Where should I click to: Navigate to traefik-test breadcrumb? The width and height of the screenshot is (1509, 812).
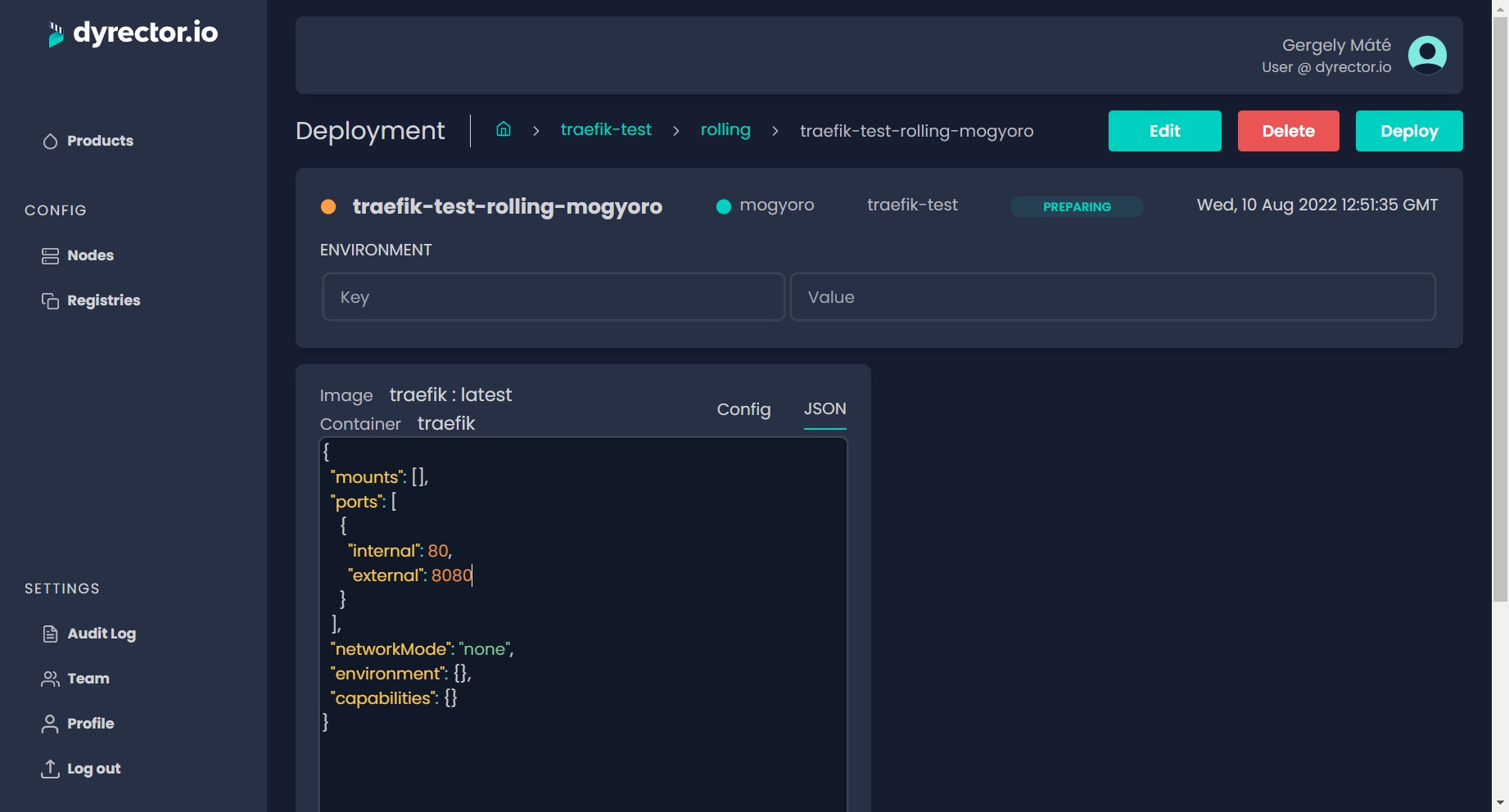click(x=606, y=129)
